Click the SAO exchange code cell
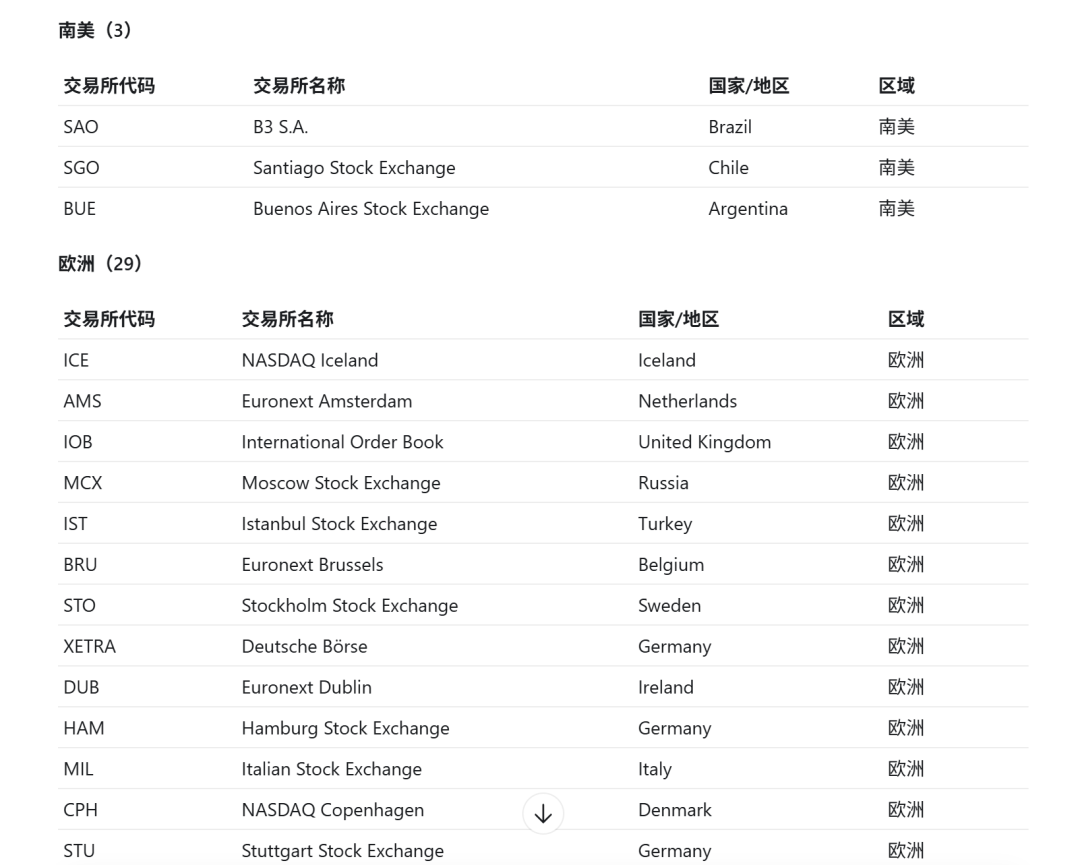Screen dimensions: 1080x865 tap(81, 127)
